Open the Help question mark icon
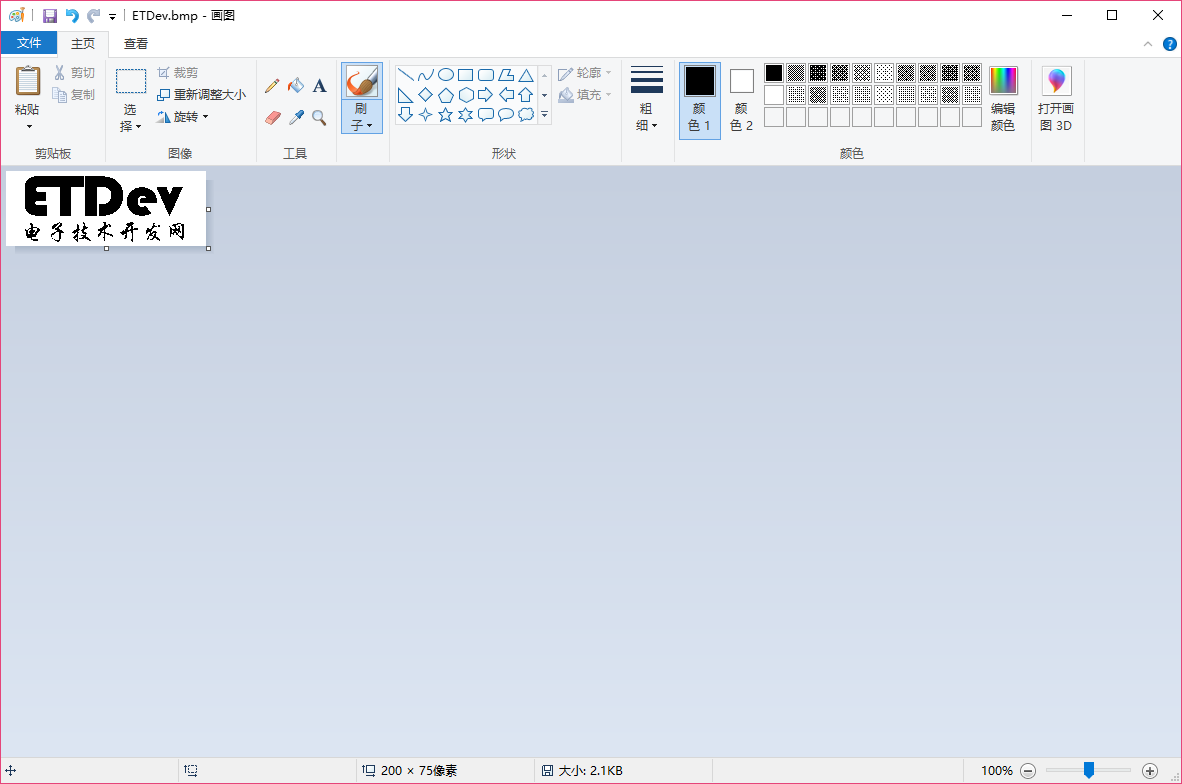 tap(1170, 44)
